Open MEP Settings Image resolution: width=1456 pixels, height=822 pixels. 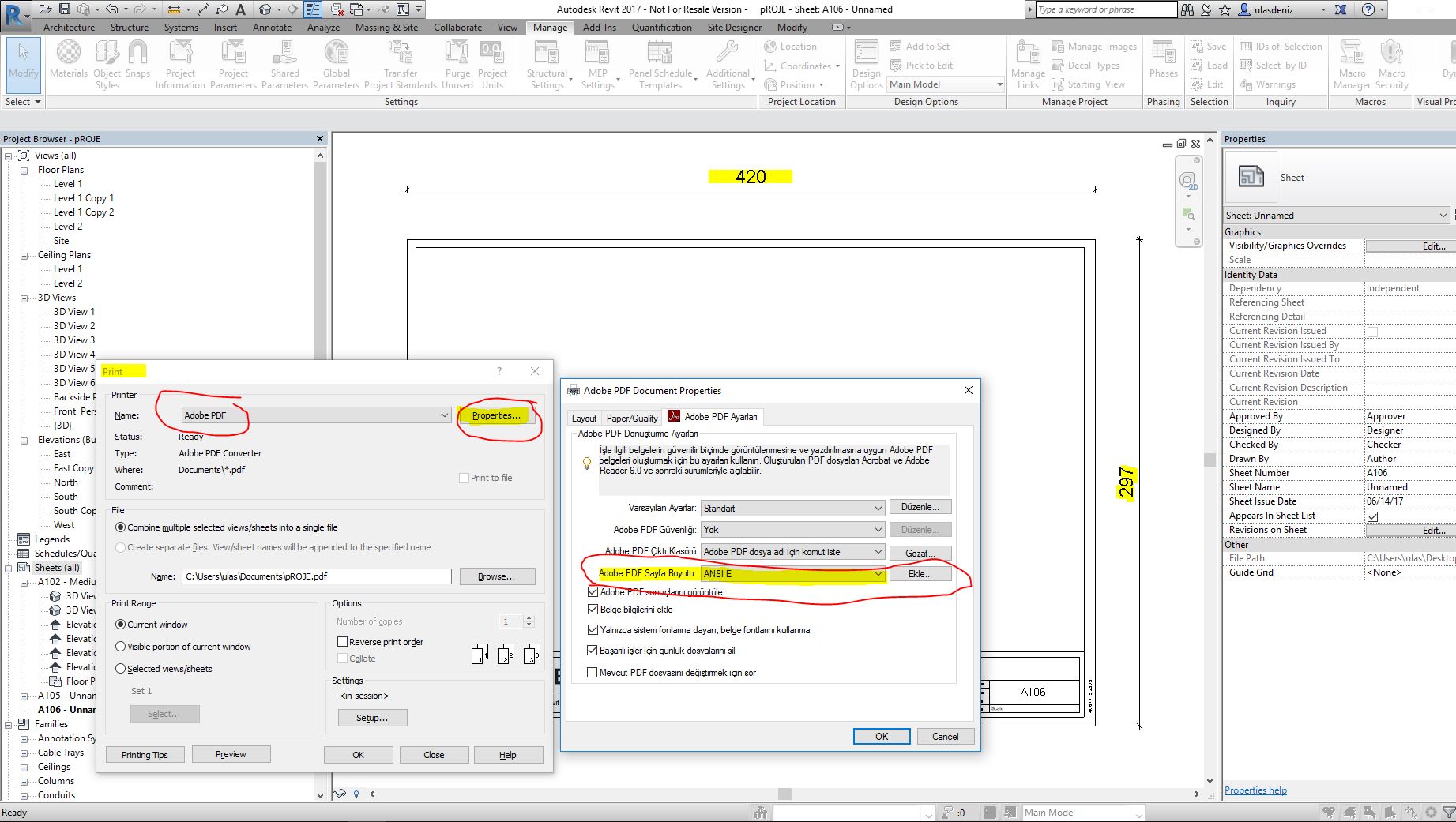tap(598, 65)
